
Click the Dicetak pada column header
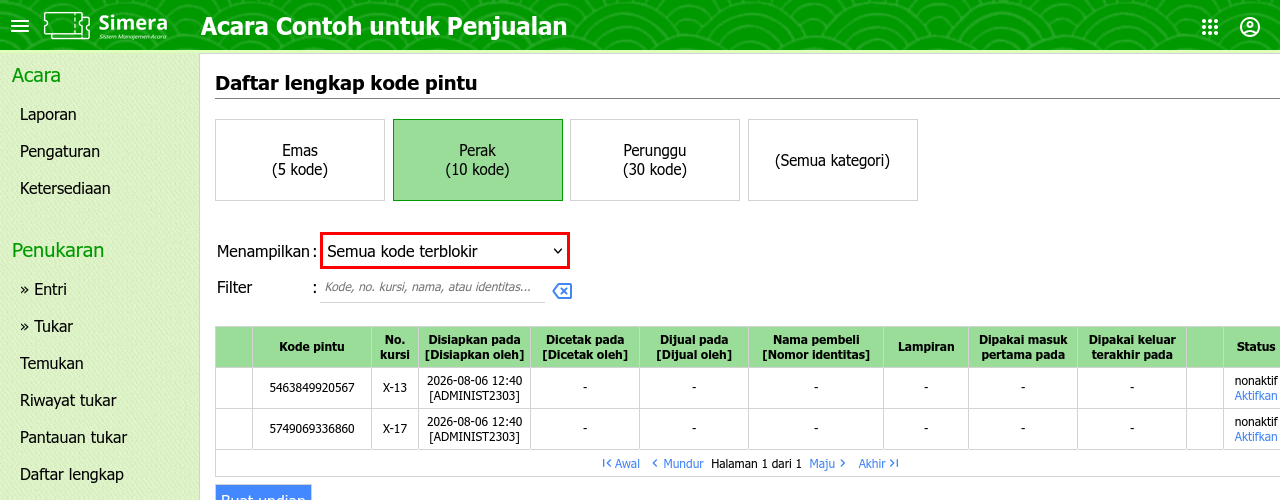click(x=585, y=347)
